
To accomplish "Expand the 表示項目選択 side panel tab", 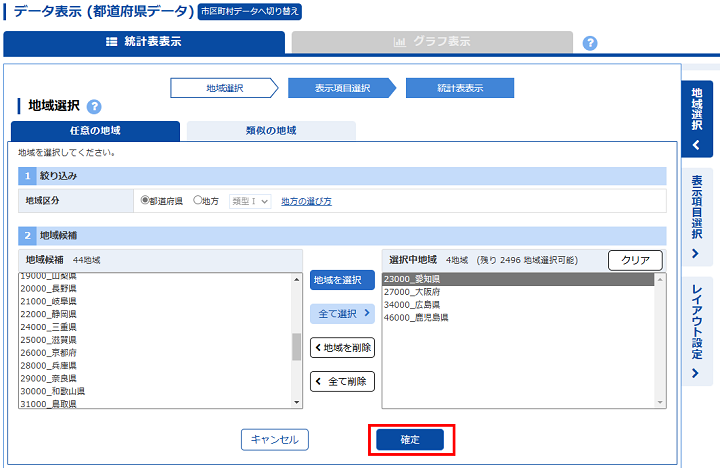I will click(697, 218).
